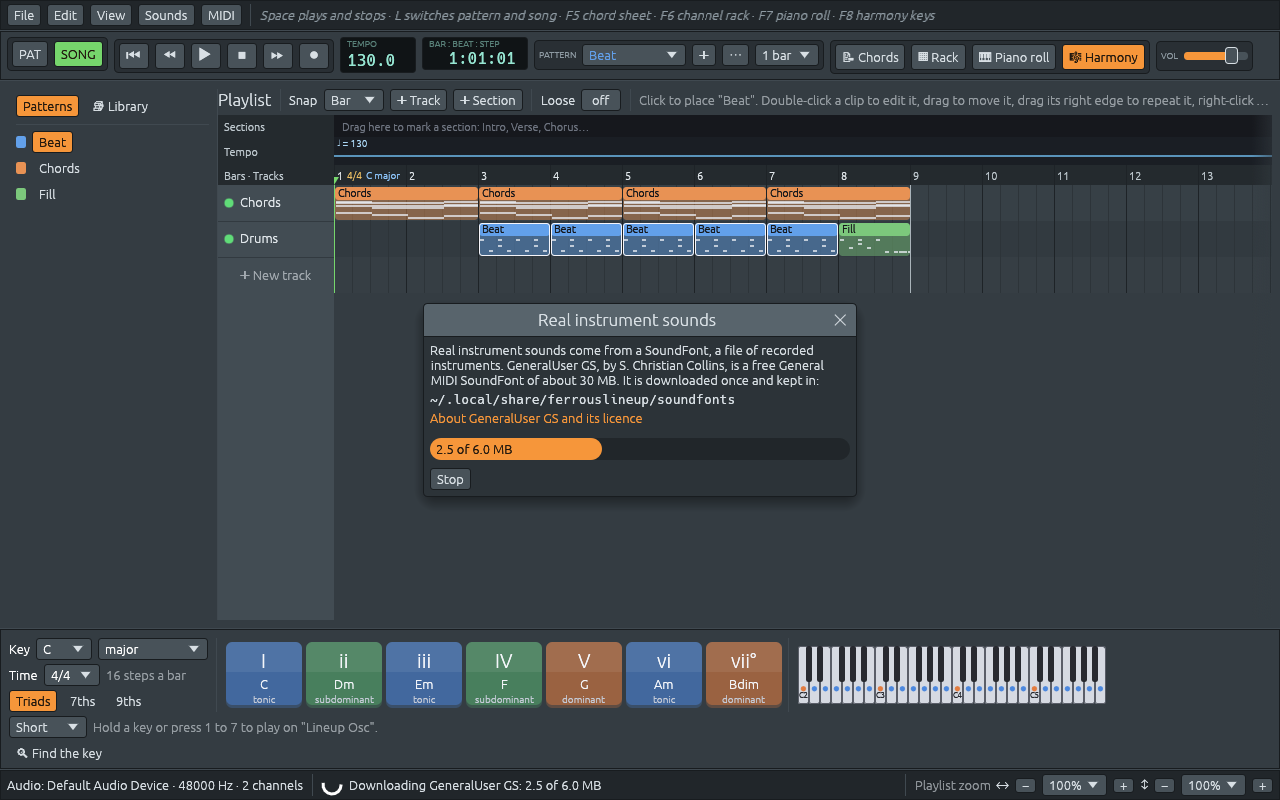Click the fast-forward transport button
The image size is (1280, 800).
point(278,55)
